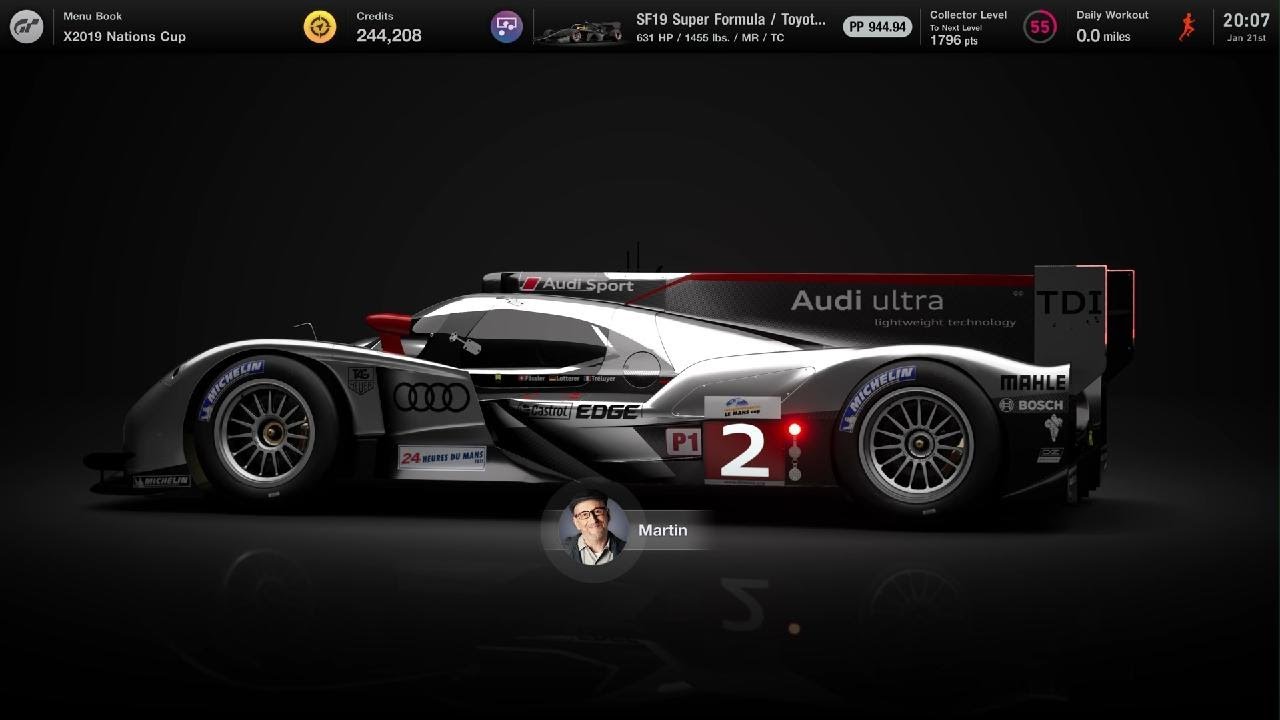Click the Collector Level 55 circle icon
The image size is (1280, 720).
tap(1040, 27)
